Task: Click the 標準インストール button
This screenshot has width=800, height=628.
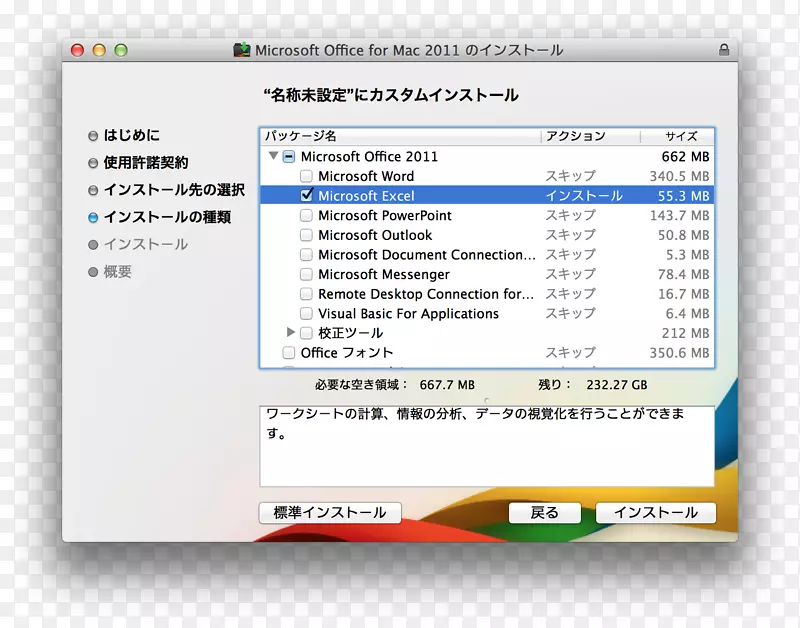Action: click(329, 512)
